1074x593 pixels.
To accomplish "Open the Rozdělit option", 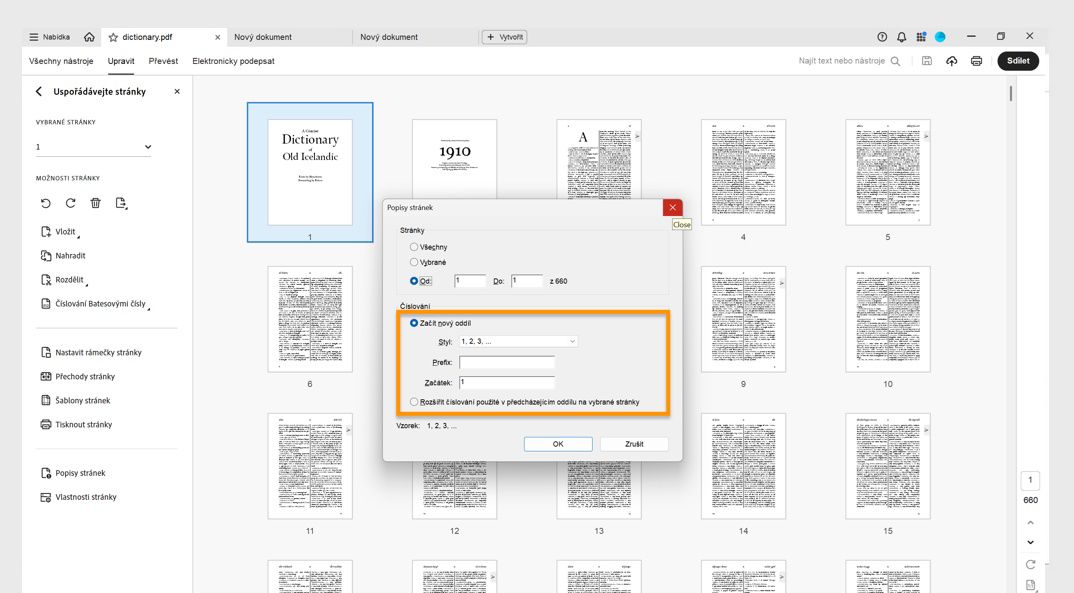I will pyautogui.click(x=64, y=279).
